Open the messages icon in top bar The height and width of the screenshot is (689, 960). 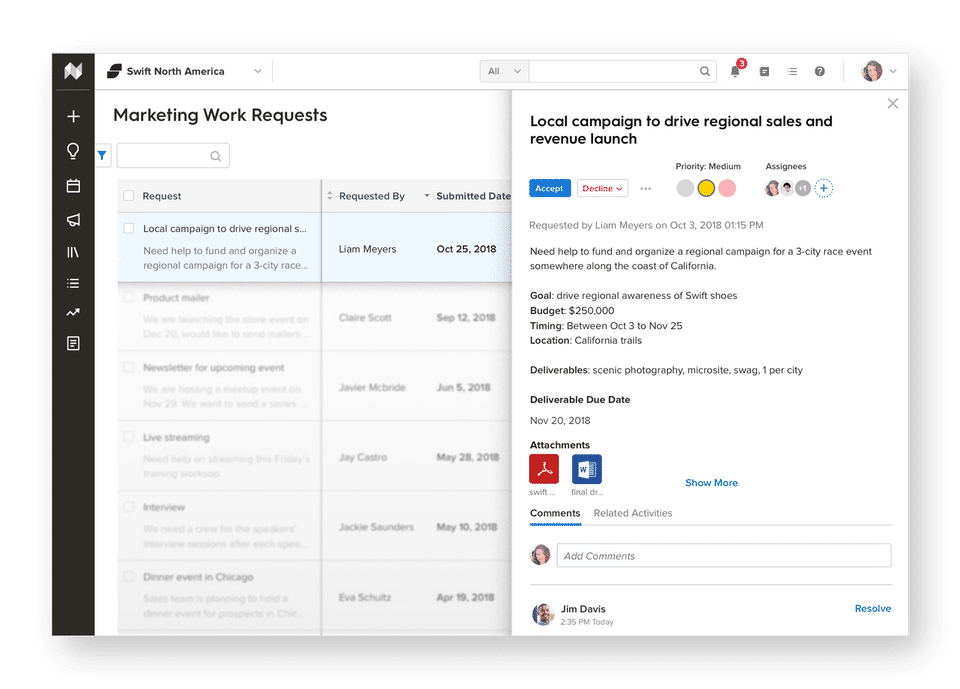(x=764, y=72)
